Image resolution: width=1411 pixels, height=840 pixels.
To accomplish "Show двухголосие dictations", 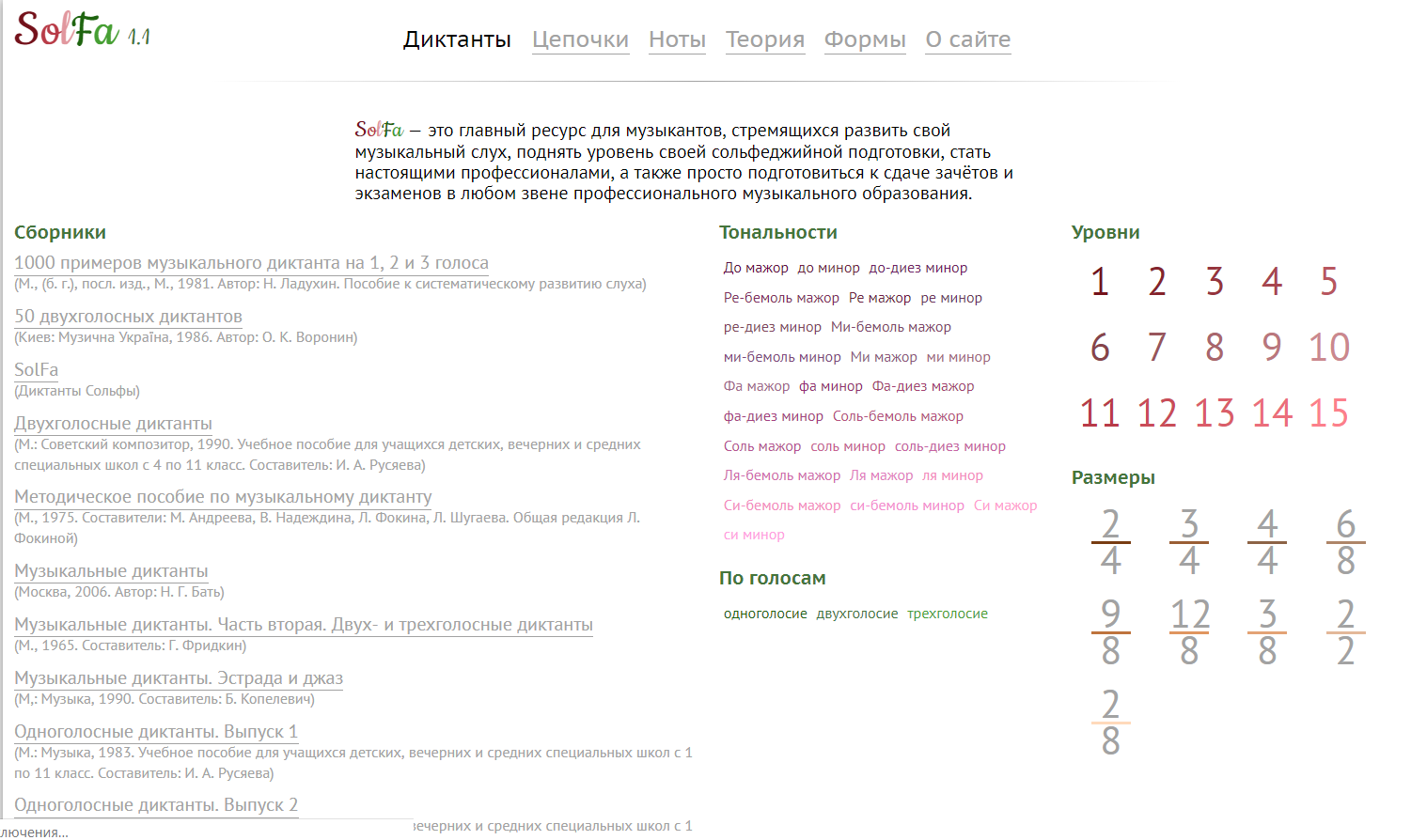I will [x=856, y=614].
